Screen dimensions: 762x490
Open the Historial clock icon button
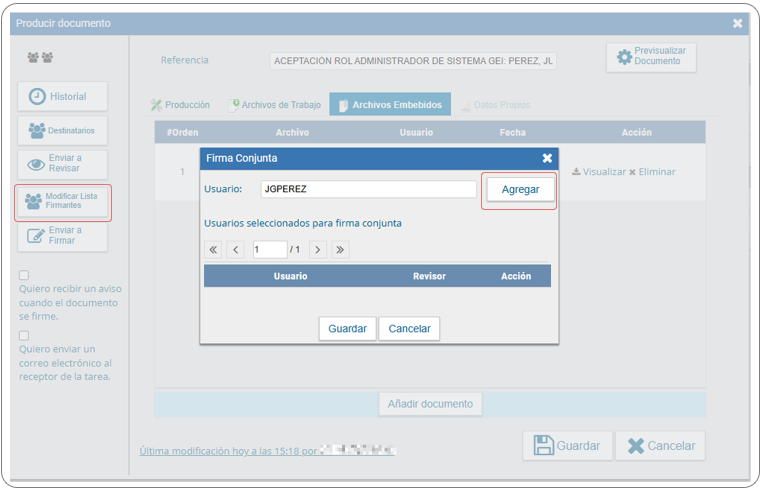coord(62,96)
